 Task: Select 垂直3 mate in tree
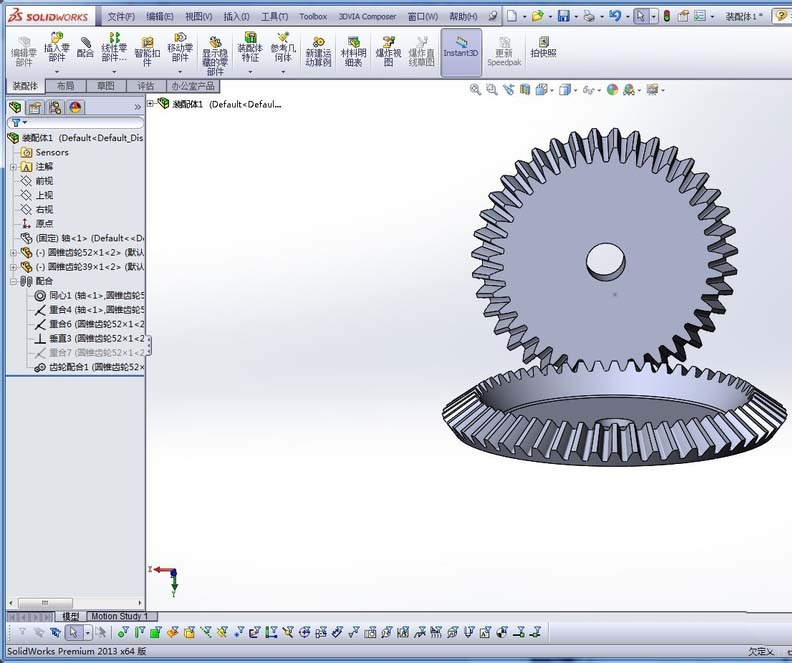click(88, 338)
